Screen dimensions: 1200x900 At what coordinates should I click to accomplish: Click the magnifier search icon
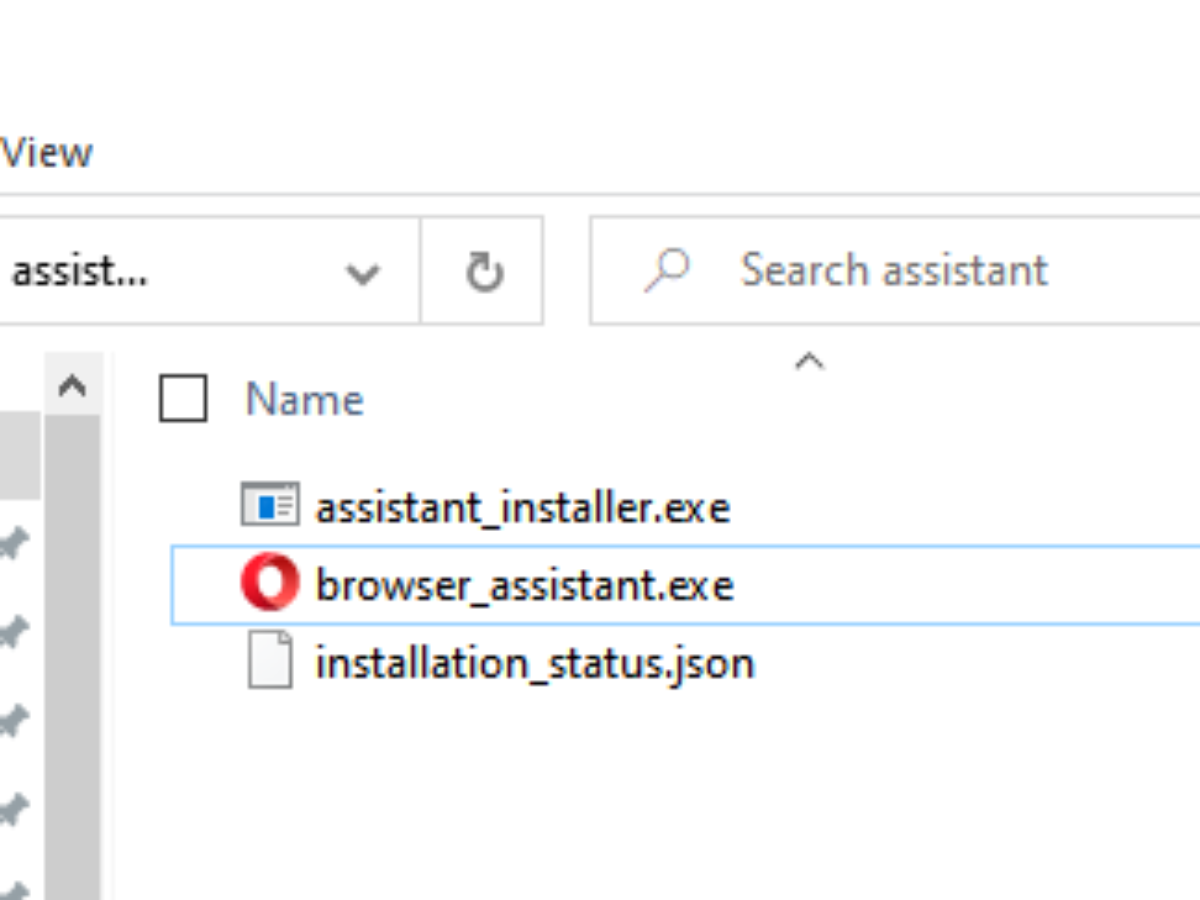click(667, 270)
